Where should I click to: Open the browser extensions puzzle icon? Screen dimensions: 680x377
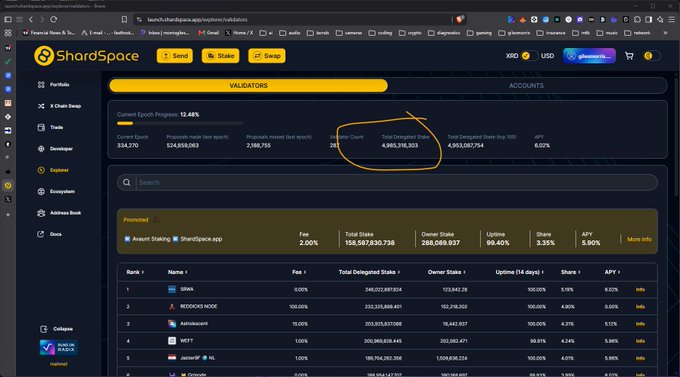[x=637, y=20]
